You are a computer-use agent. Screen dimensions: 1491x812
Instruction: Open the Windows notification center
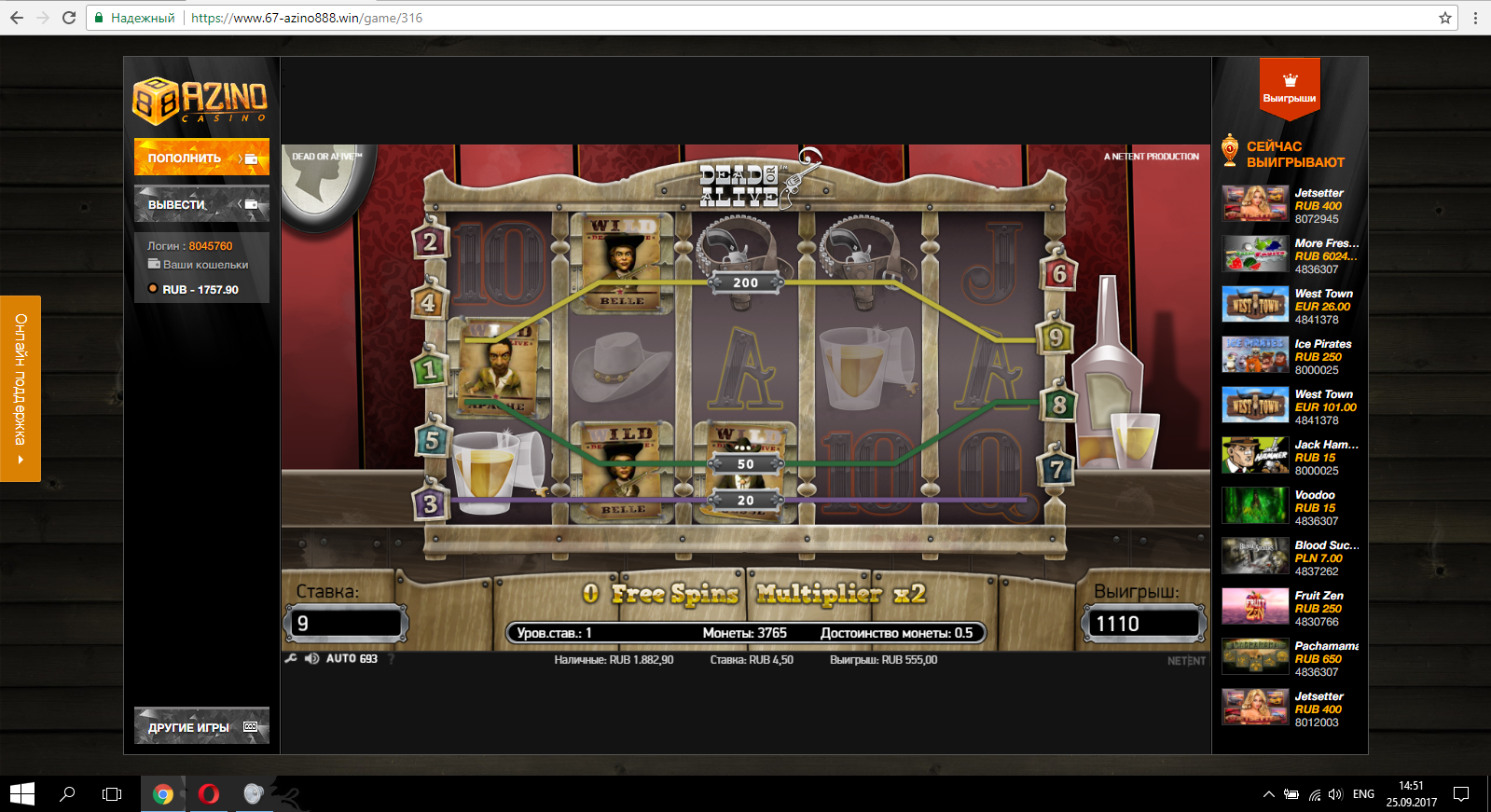click(1461, 794)
